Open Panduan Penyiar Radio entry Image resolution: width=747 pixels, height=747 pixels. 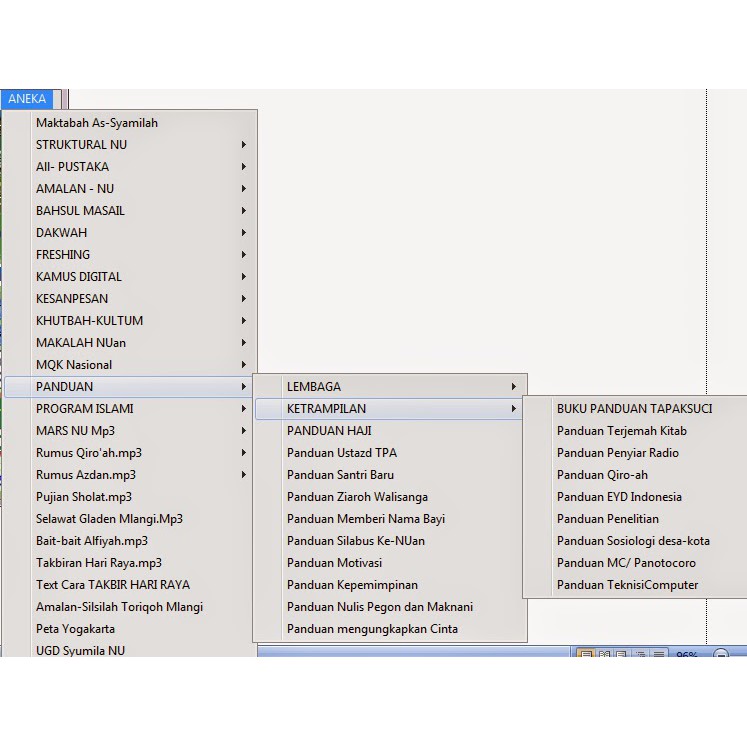tap(617, 453)
